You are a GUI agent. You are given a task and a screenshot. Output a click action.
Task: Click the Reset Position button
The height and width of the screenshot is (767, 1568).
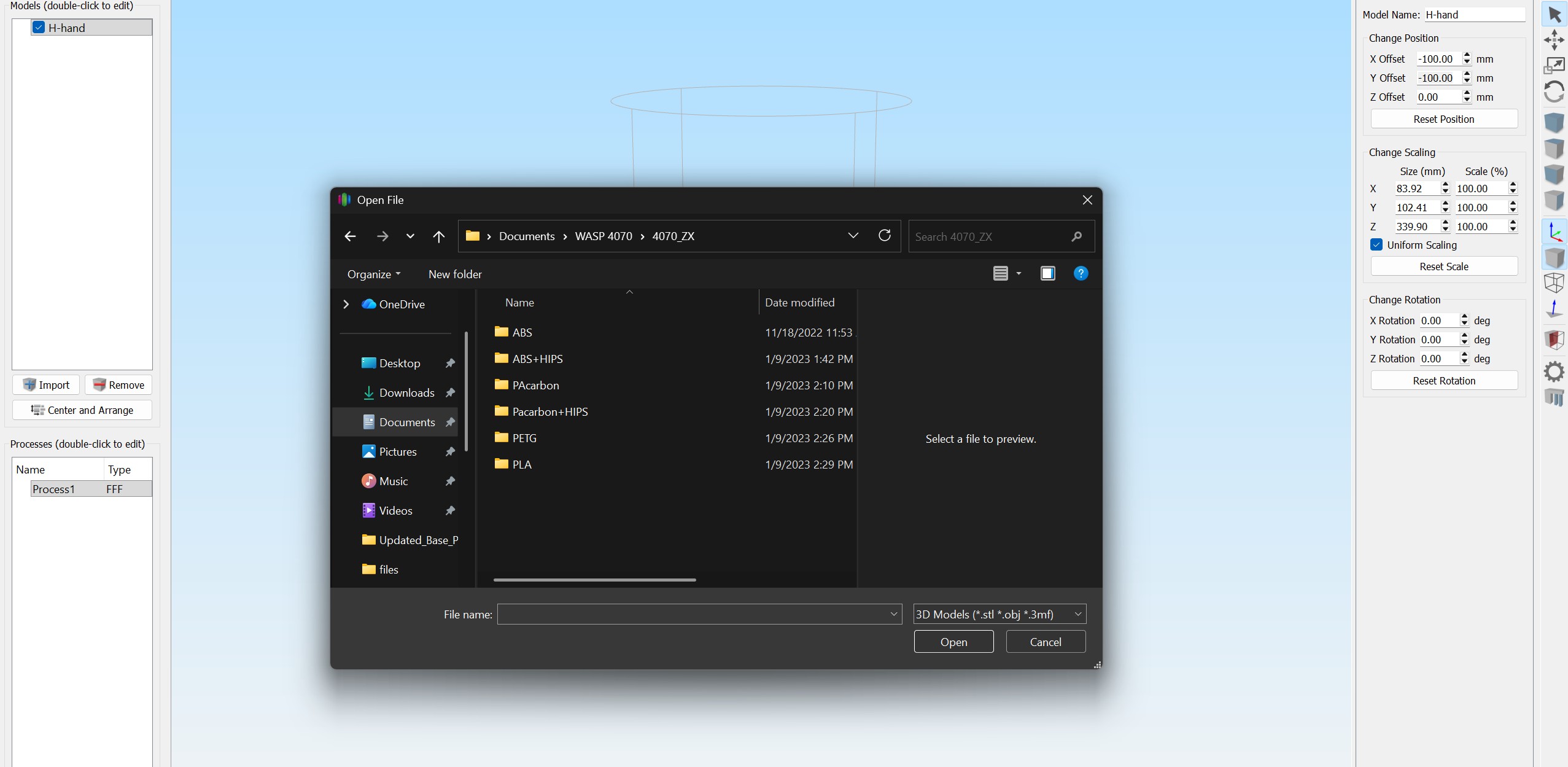(x=1444, y=119)
